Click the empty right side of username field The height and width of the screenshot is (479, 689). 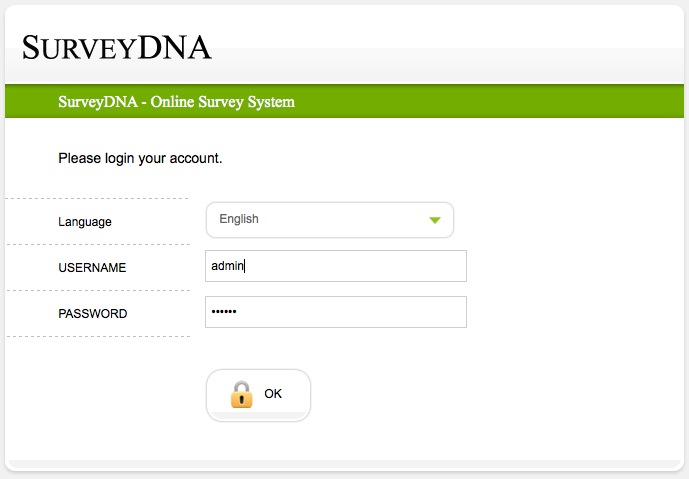tap(400, 266)
